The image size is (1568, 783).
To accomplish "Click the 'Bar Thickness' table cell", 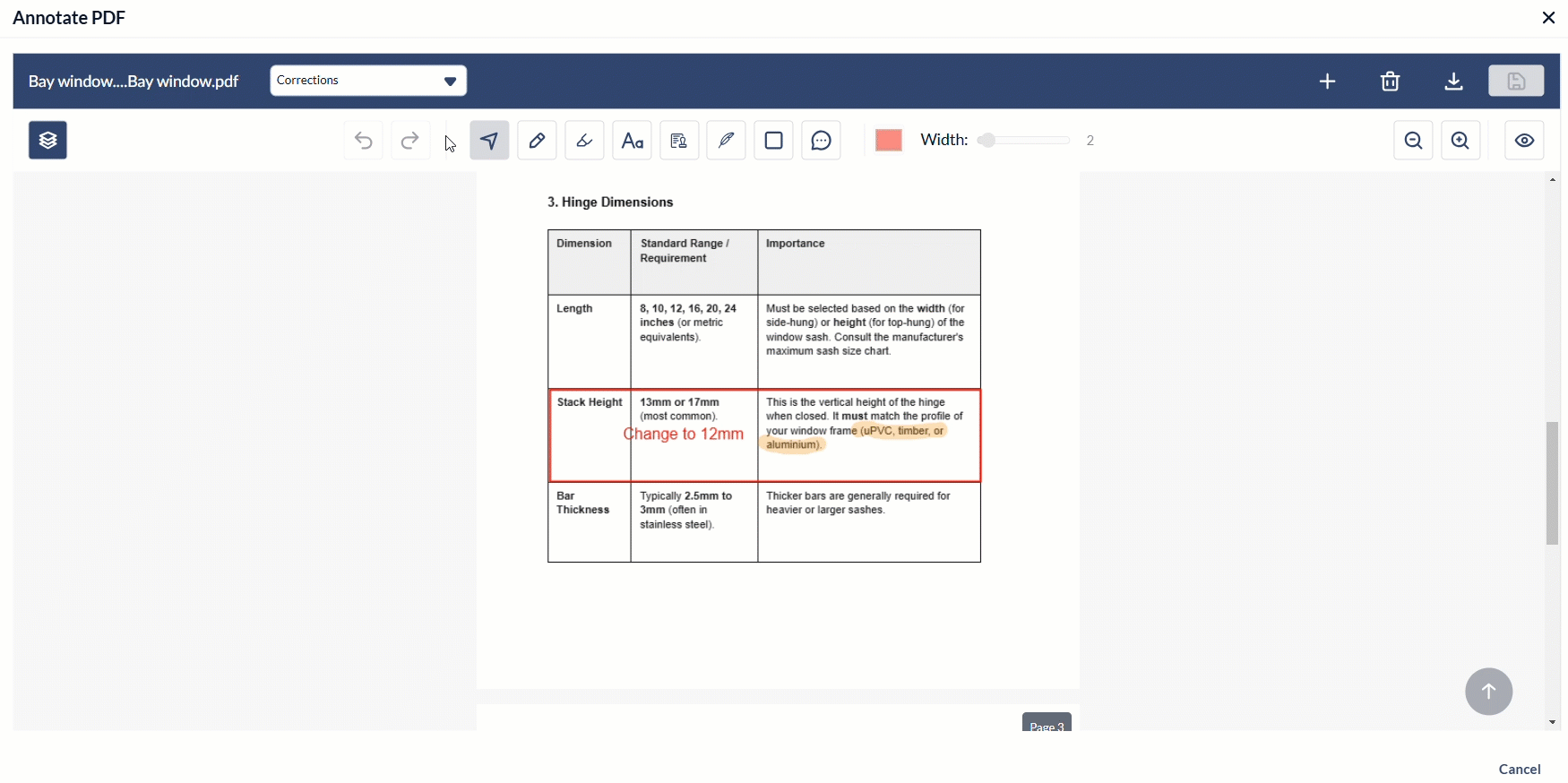I will (x=590, y=522).
